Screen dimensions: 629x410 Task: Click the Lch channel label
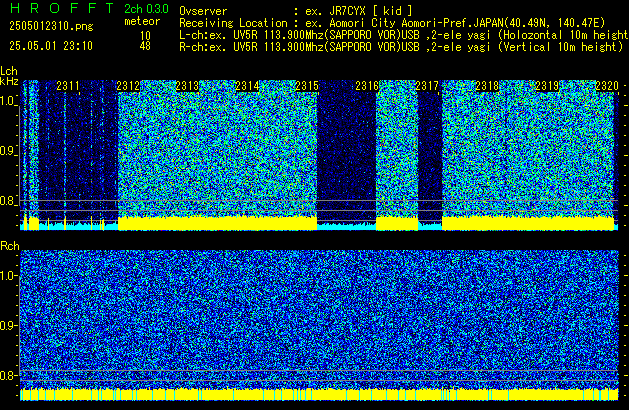(9, 71)
